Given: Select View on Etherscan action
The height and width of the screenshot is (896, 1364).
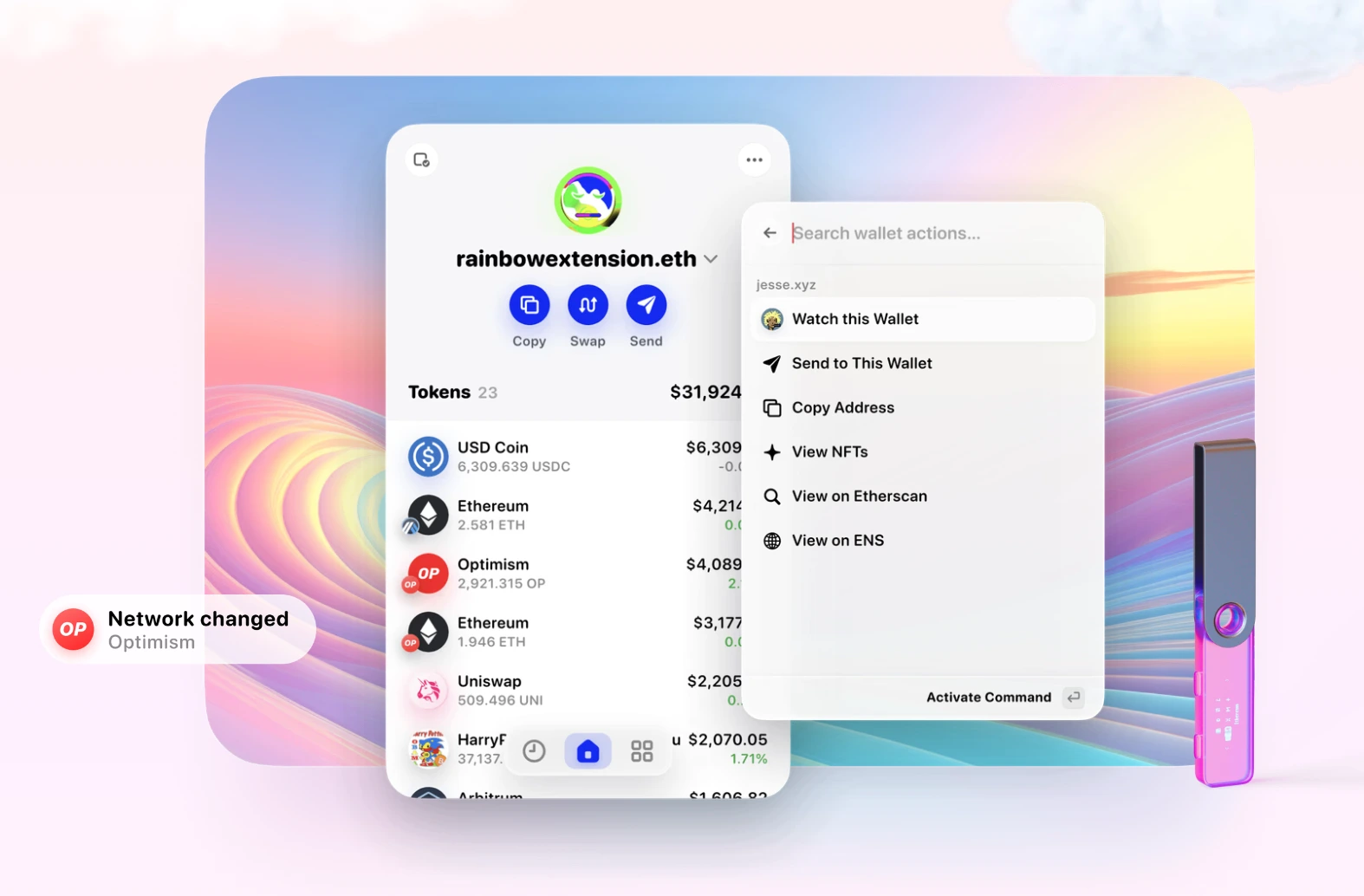Looking at the screenshot, I should point(923,496).
